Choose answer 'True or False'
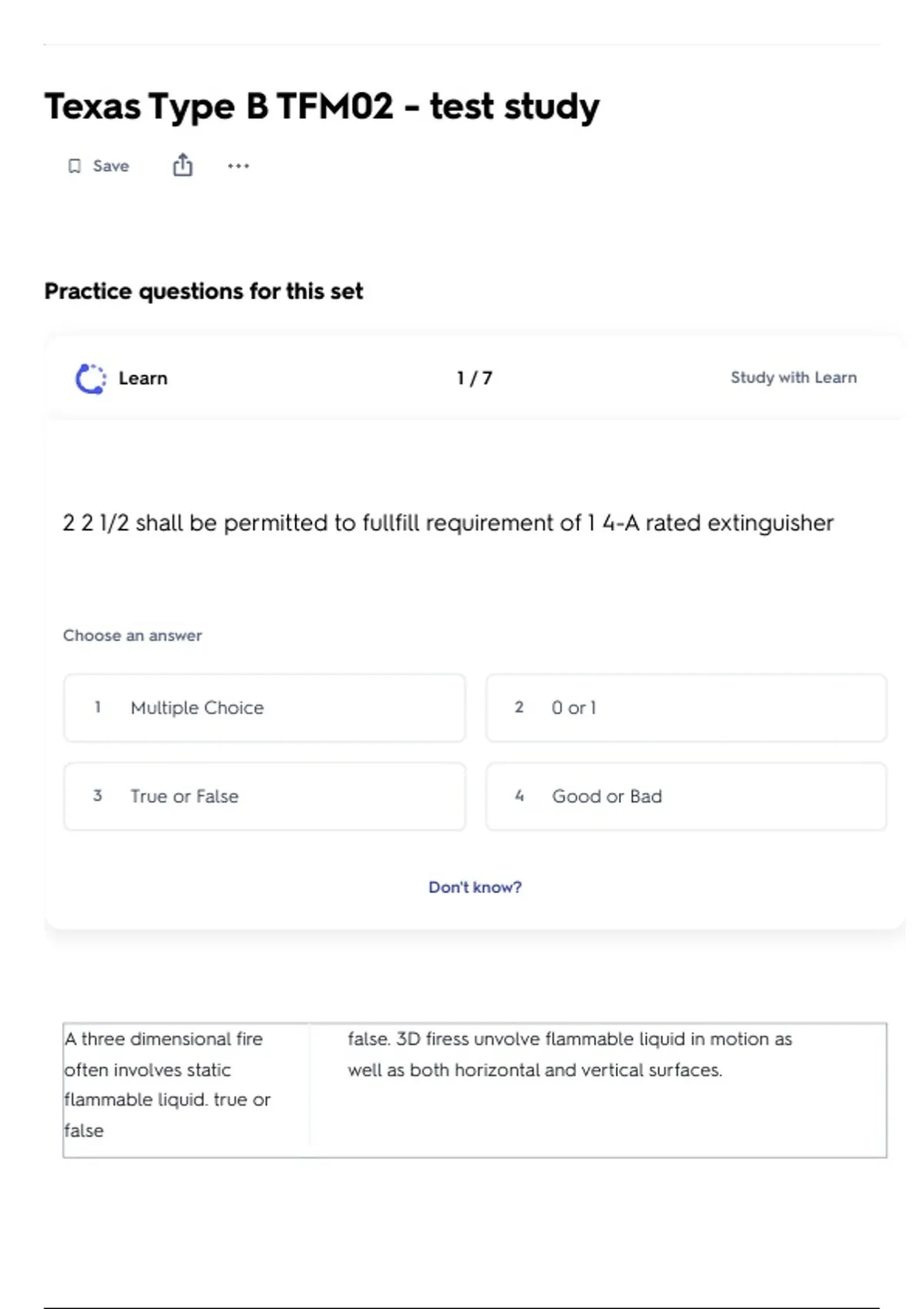924x1309 pixels. [265, 796]
